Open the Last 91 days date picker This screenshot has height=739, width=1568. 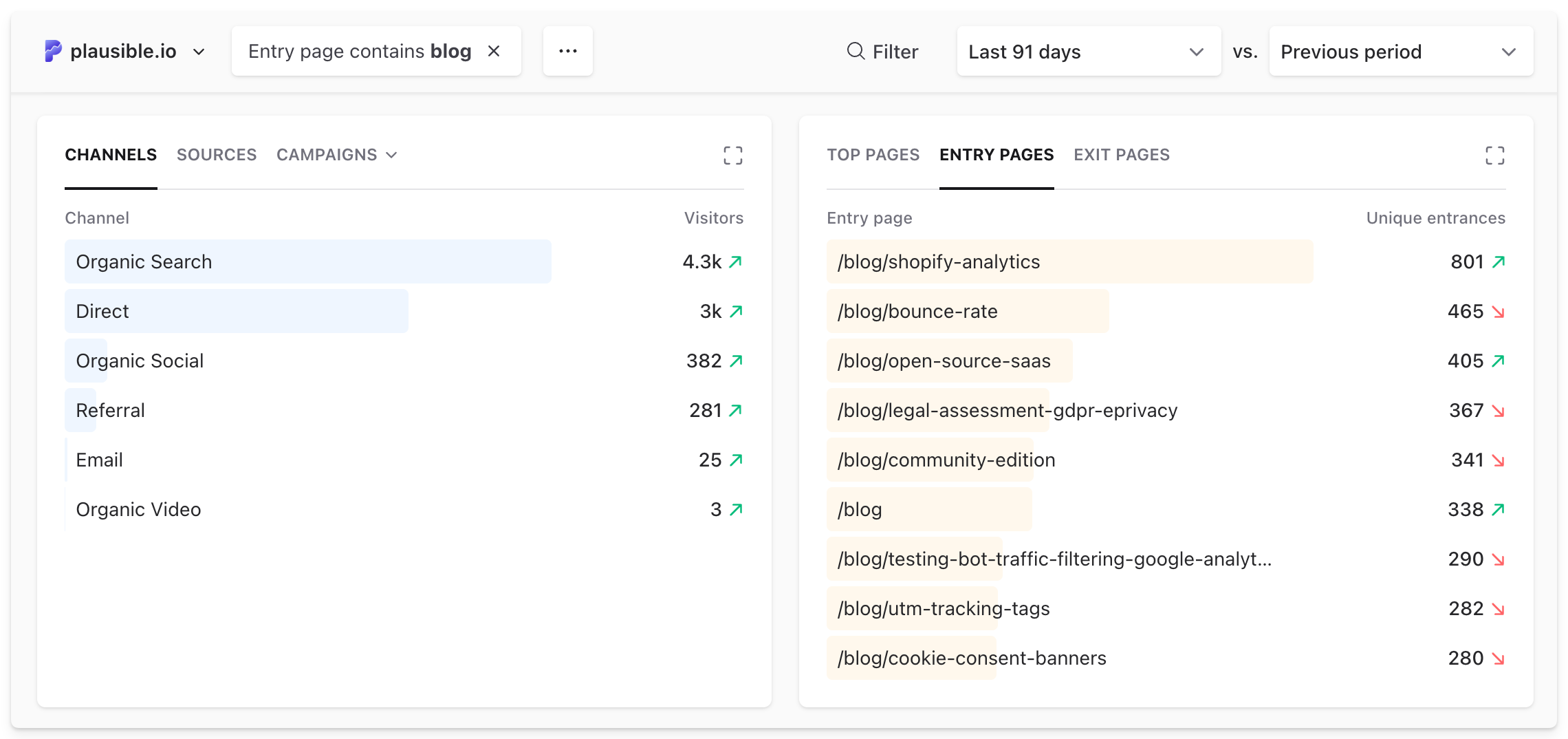pos(1089,51)
